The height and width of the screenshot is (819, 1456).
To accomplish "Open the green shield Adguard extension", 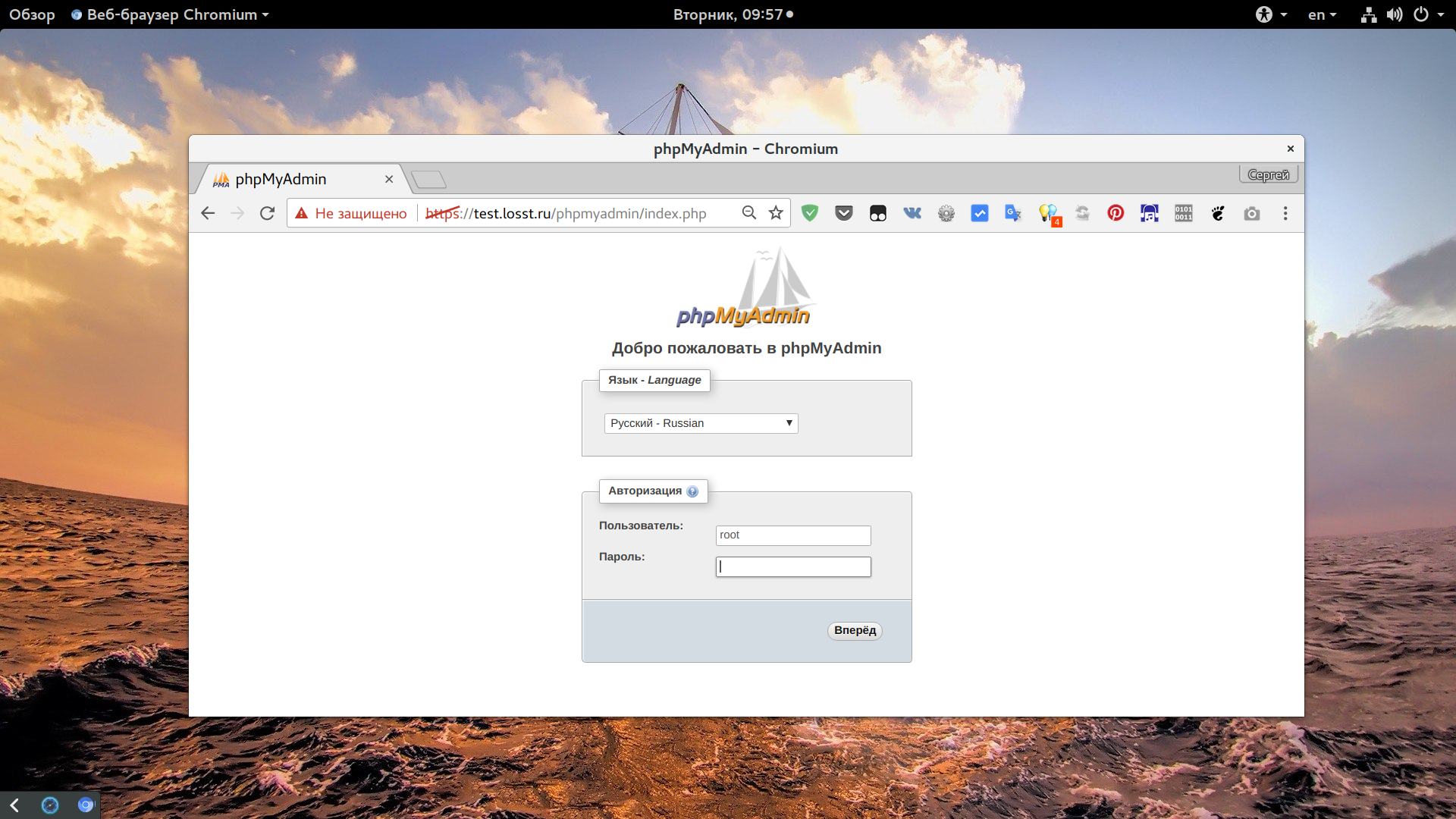I will [810, 213].
